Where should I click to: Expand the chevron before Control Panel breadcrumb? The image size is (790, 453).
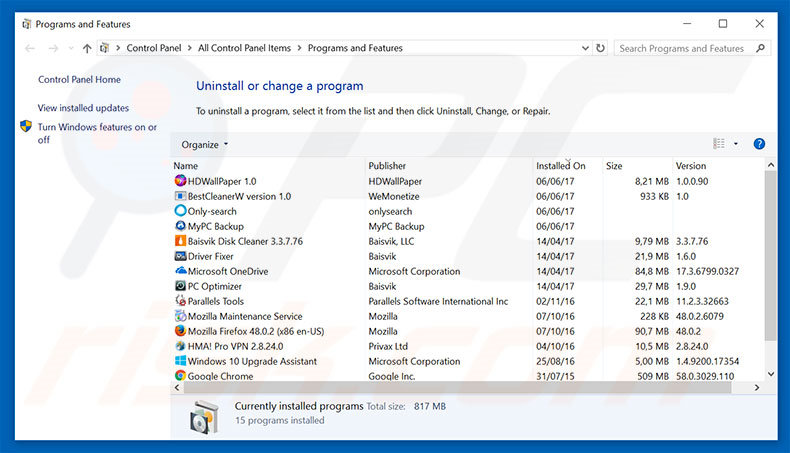click(x=118, y=48)
